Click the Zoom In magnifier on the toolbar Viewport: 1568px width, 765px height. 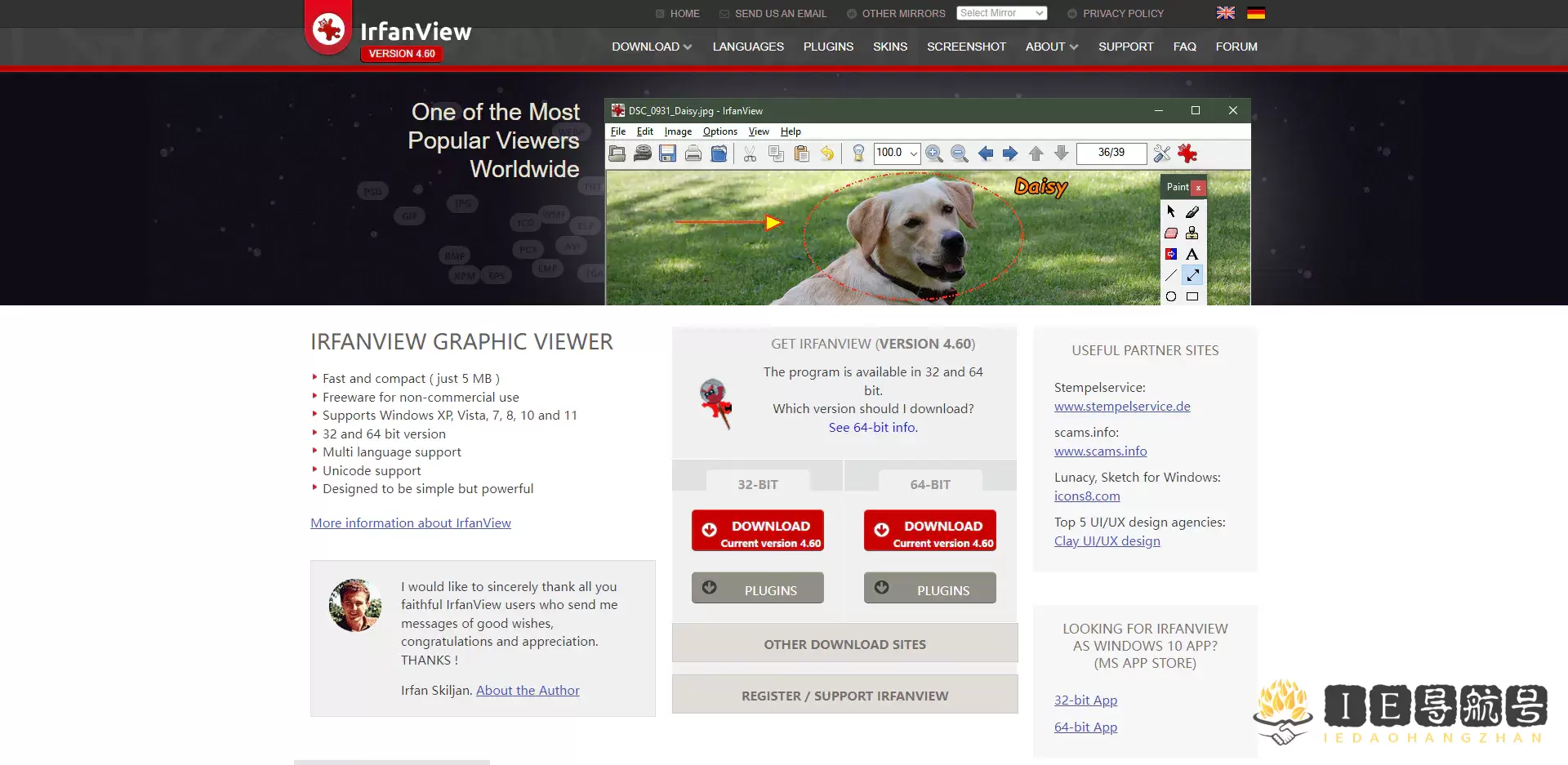(934, 153)
